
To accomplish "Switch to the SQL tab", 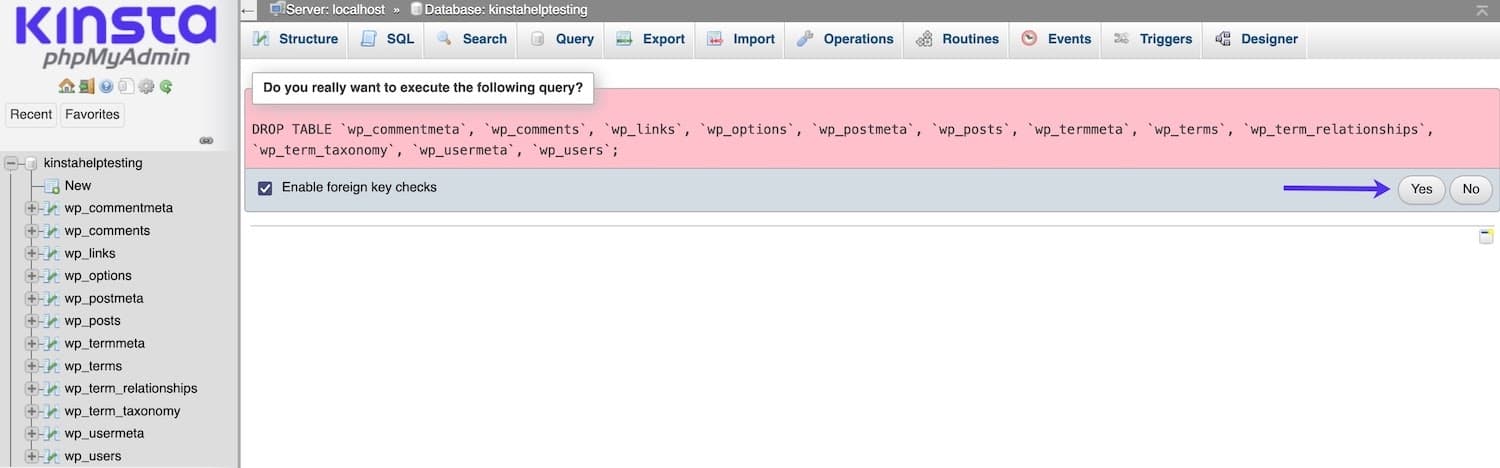I will 386,39.
